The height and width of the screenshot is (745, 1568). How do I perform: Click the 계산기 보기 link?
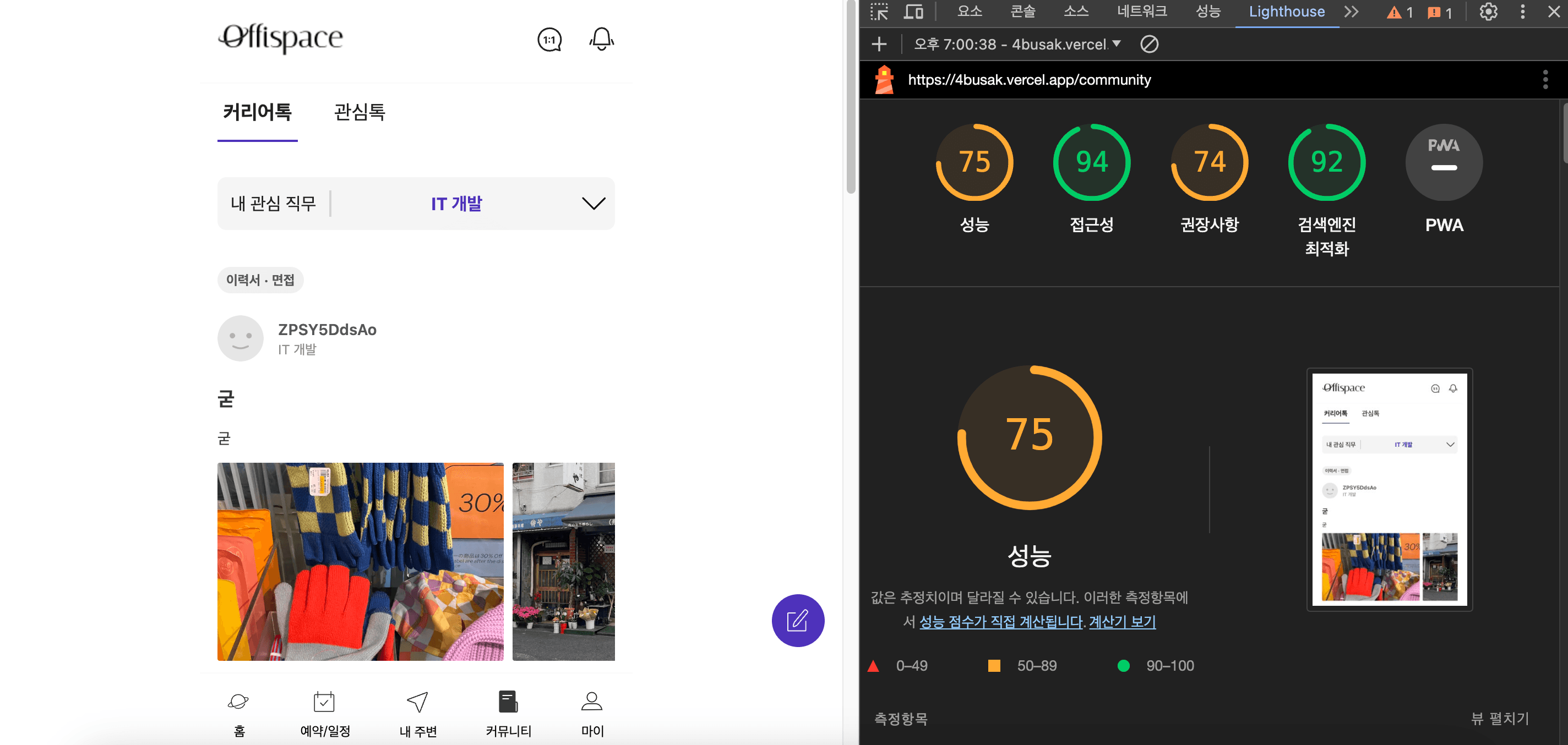coord(1122,622)
